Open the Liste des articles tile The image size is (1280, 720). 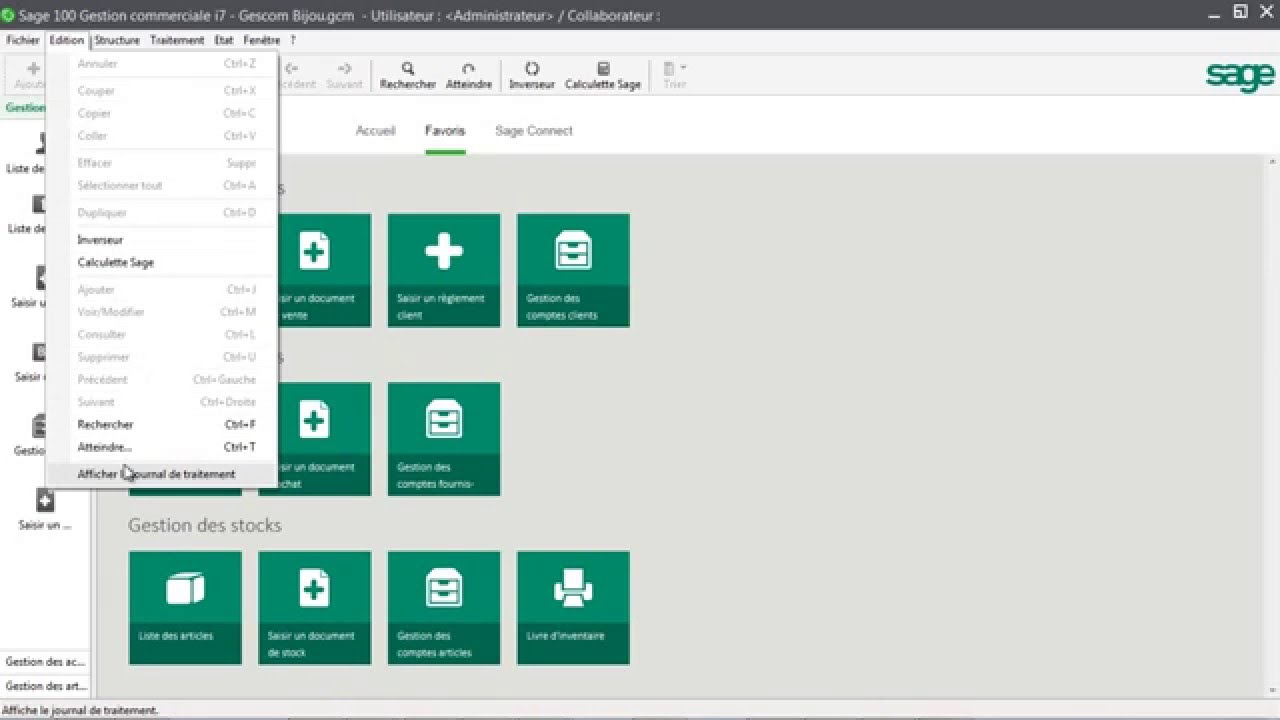point(185,608)
